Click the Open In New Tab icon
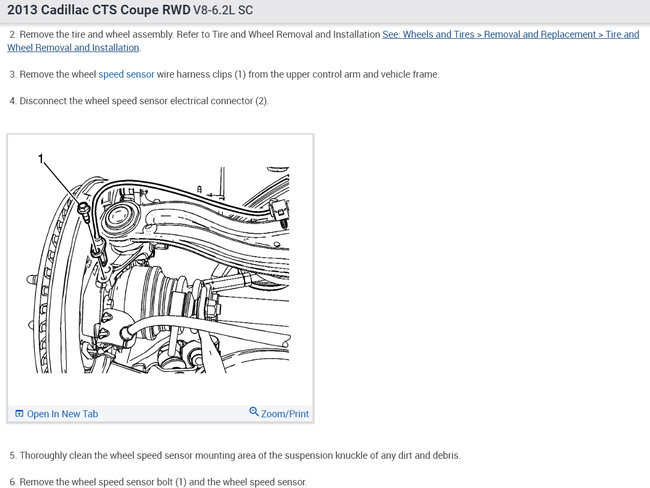Screen dimensions: 650x488 [19, 413]
